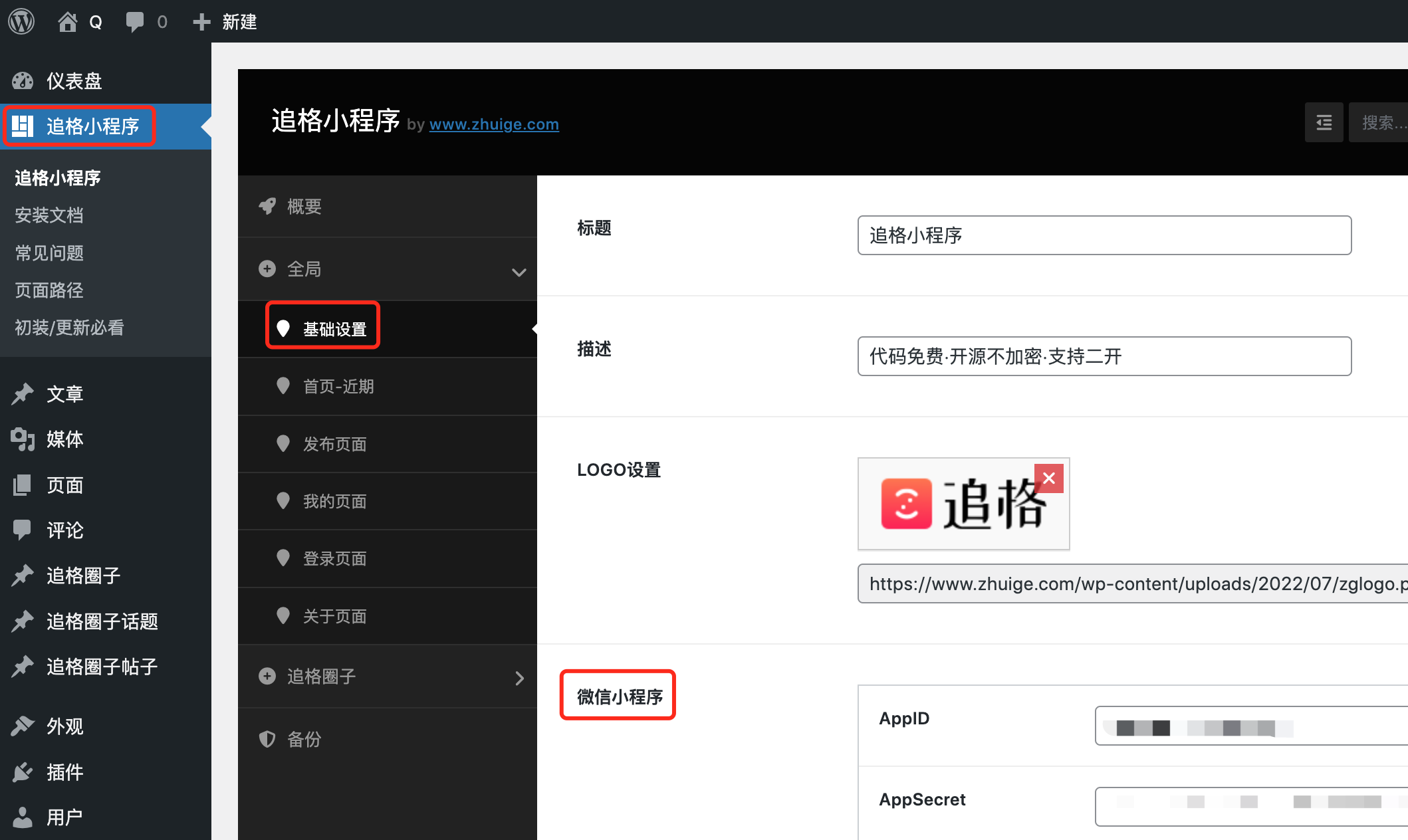Click the 发布页面 tab label
Screen dimensions: 1408x840
tap(334, 444)
